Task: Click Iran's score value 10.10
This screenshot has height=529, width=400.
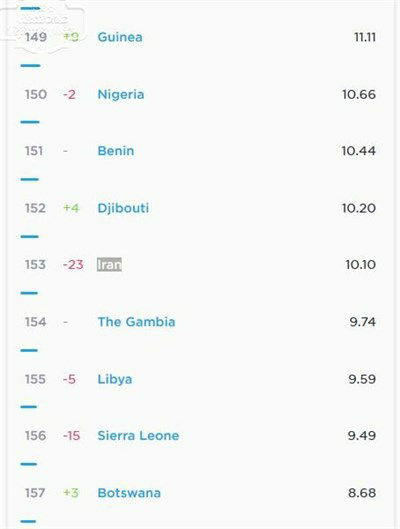Action: pos(360,264)
